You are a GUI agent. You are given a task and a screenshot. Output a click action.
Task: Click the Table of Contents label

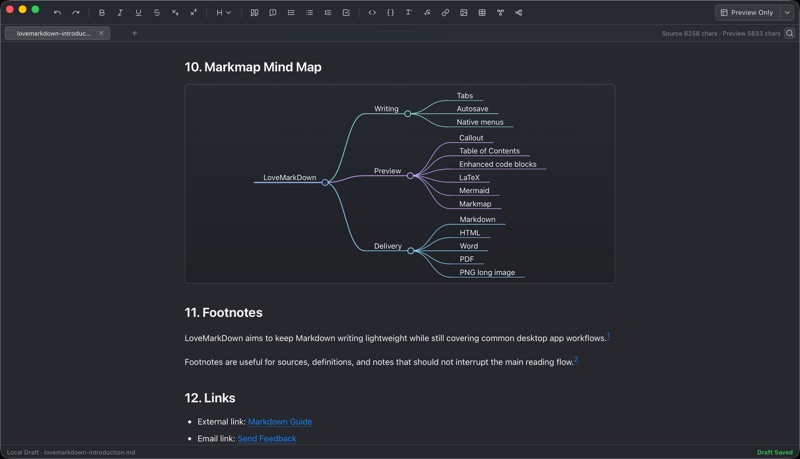click(x=489, y=151)
